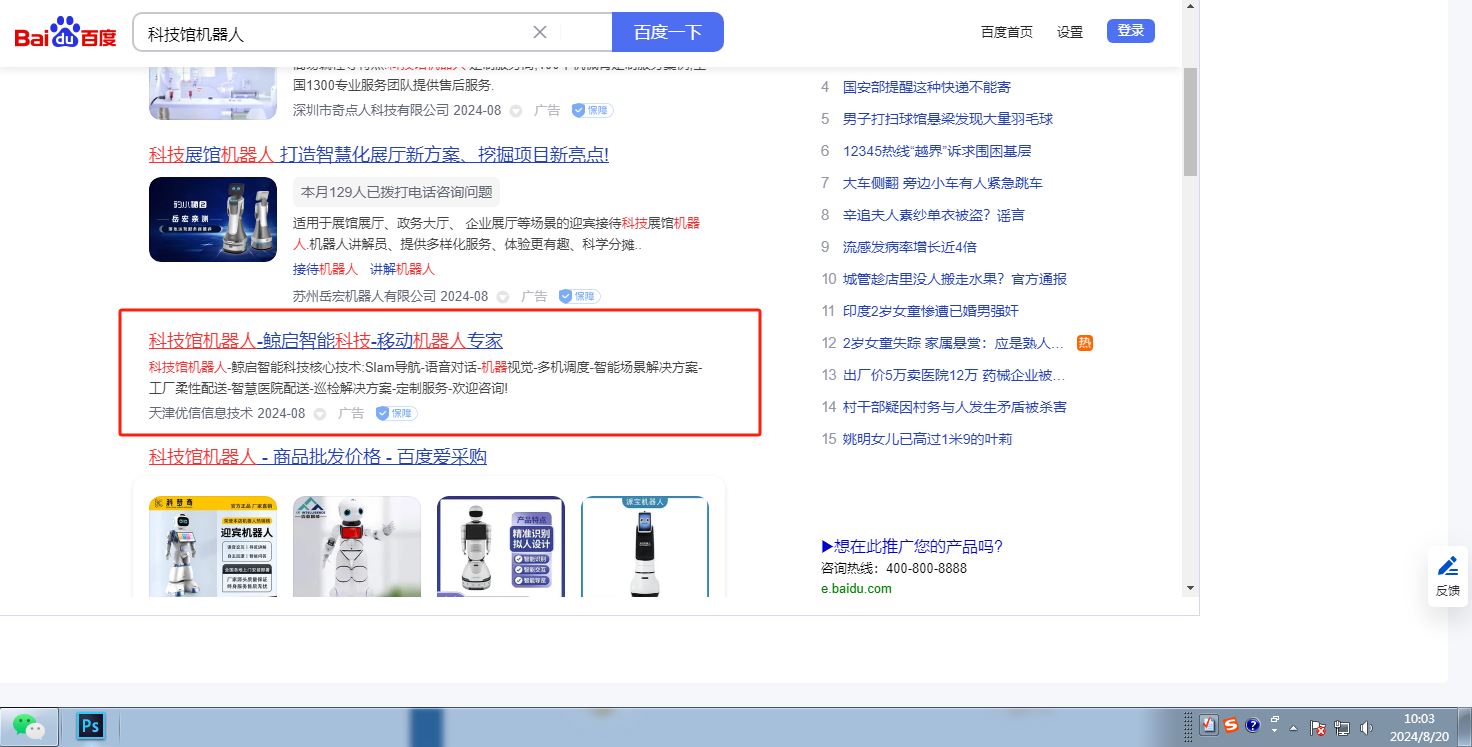Image resolution: width=1472 pixels, height=747 pixels.
Task: Open hot topic 姚明女儿已高过1米9的叶莉
Action: point(928,439)
